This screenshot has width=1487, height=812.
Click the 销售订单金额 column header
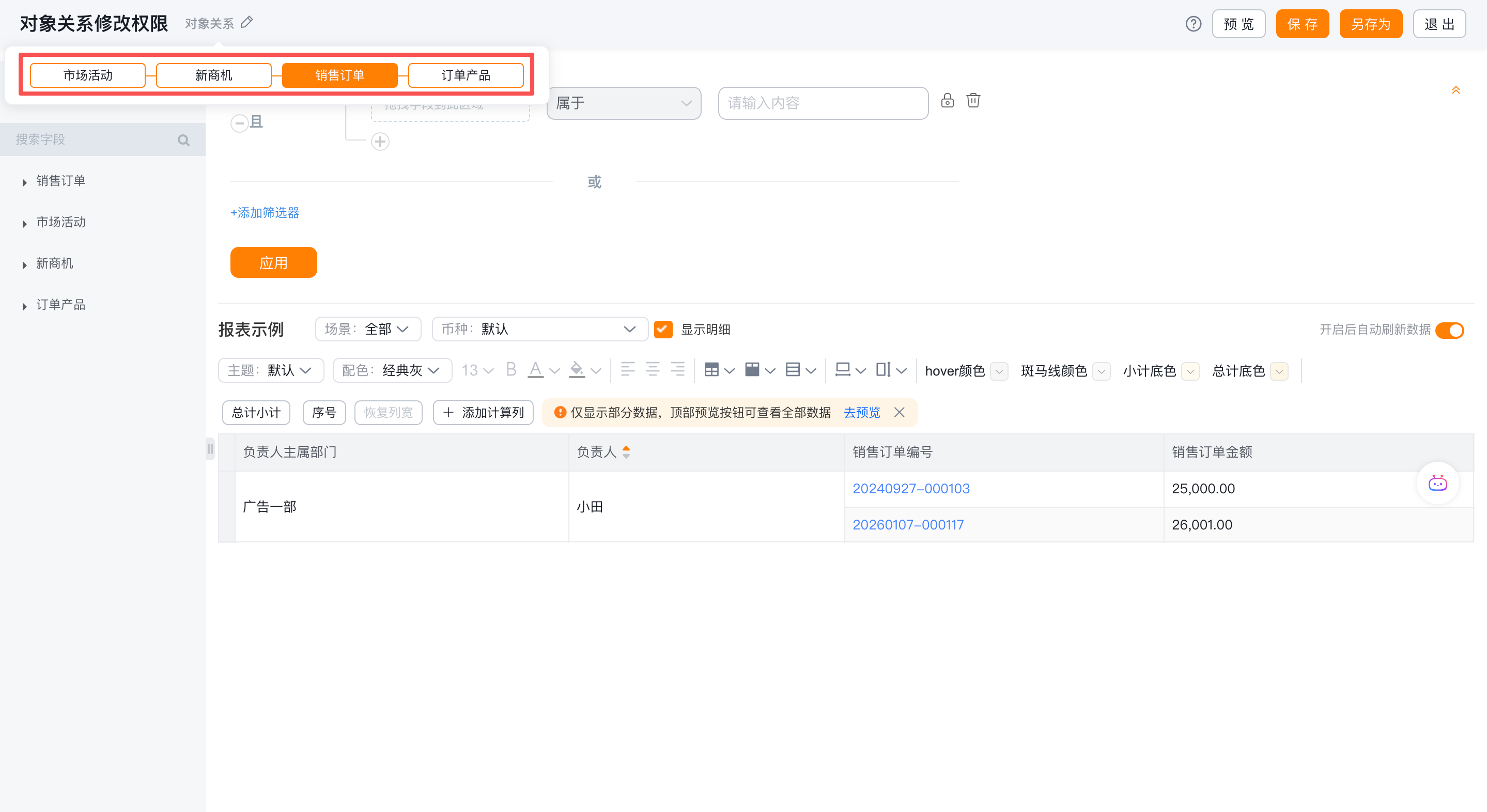tap(1319, 452)
